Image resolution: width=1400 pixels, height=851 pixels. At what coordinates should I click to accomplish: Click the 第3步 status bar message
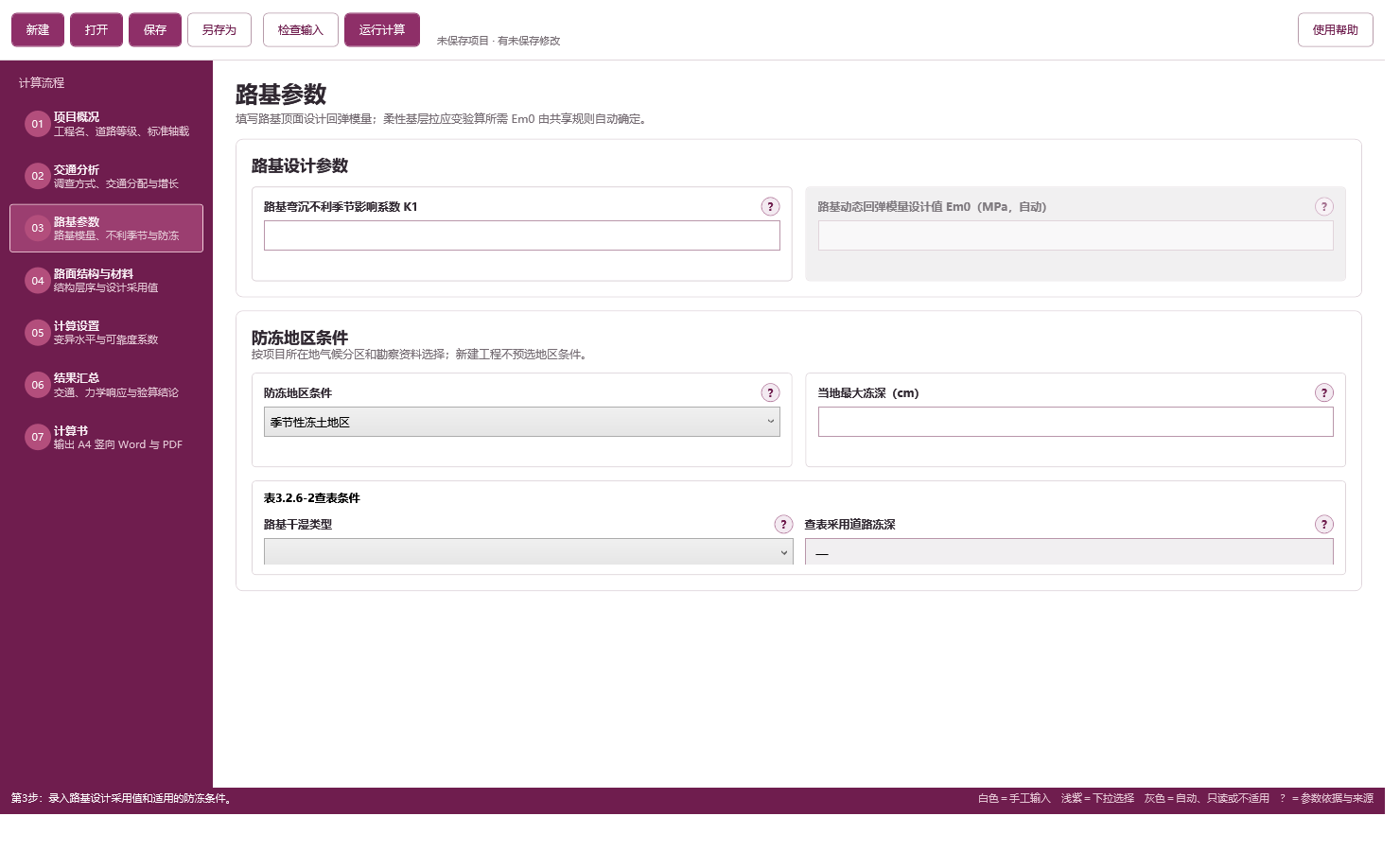(123, 798)
